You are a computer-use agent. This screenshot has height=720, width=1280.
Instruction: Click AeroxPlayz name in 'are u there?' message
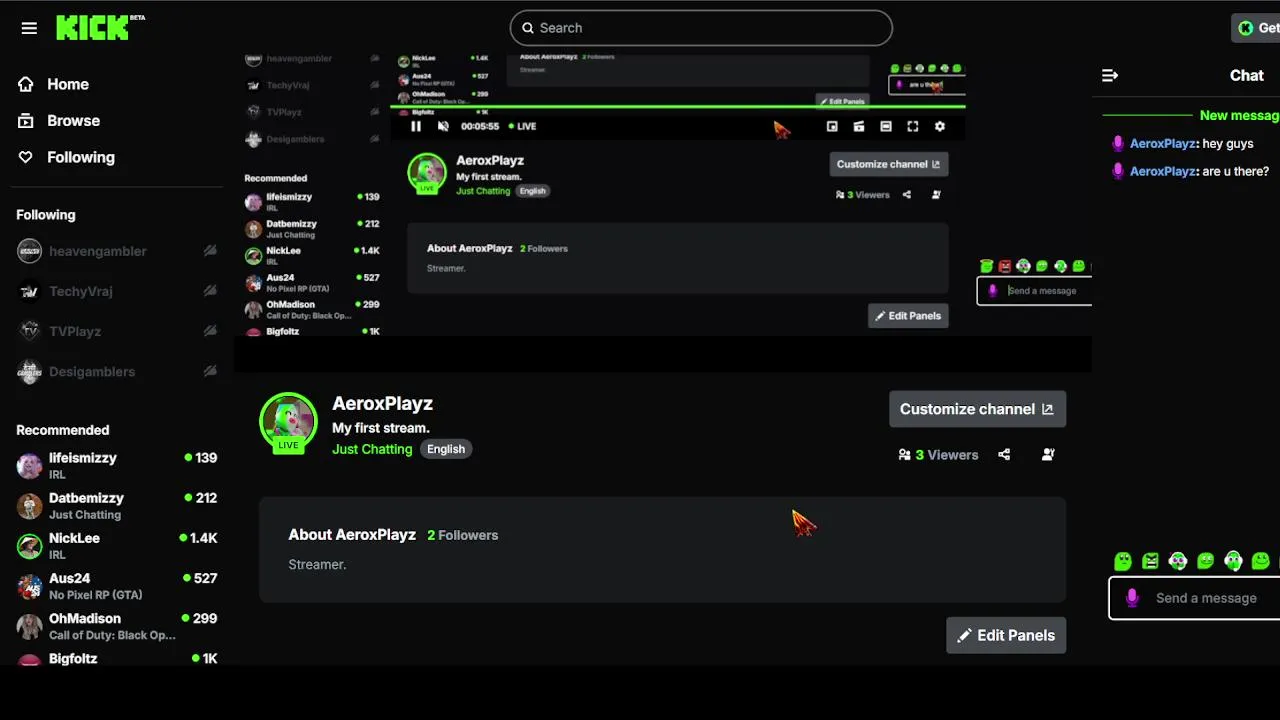click(x=1163, y=172)
